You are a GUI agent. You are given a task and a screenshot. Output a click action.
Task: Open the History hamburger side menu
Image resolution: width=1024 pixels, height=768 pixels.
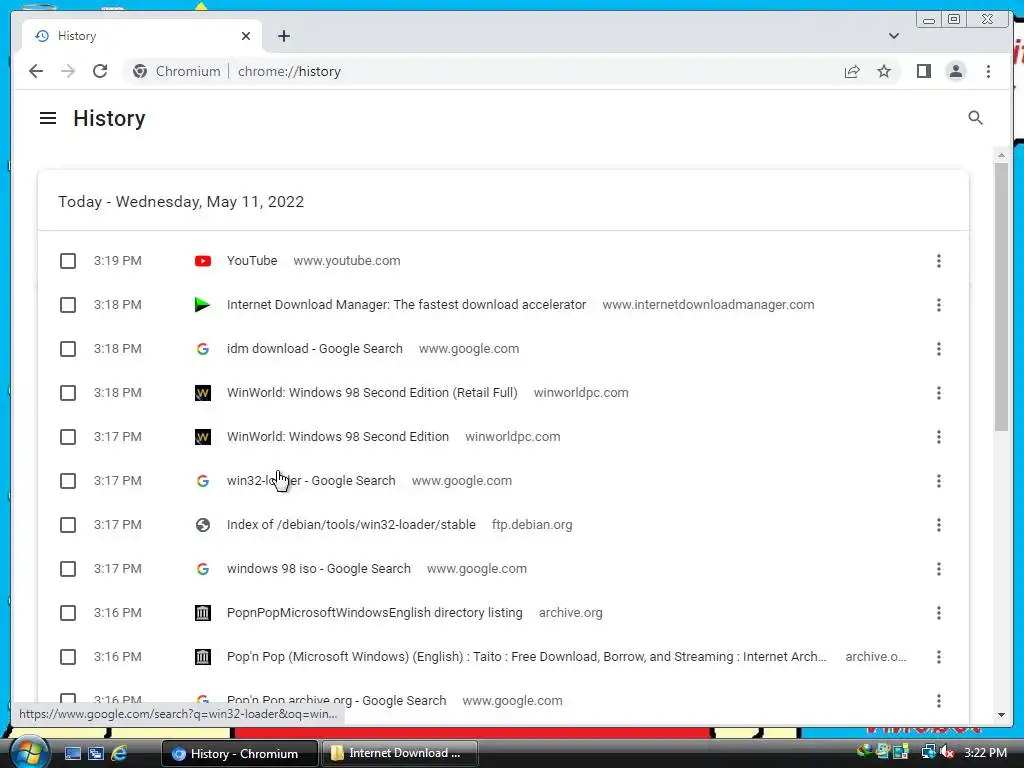[x=48, y=118]
